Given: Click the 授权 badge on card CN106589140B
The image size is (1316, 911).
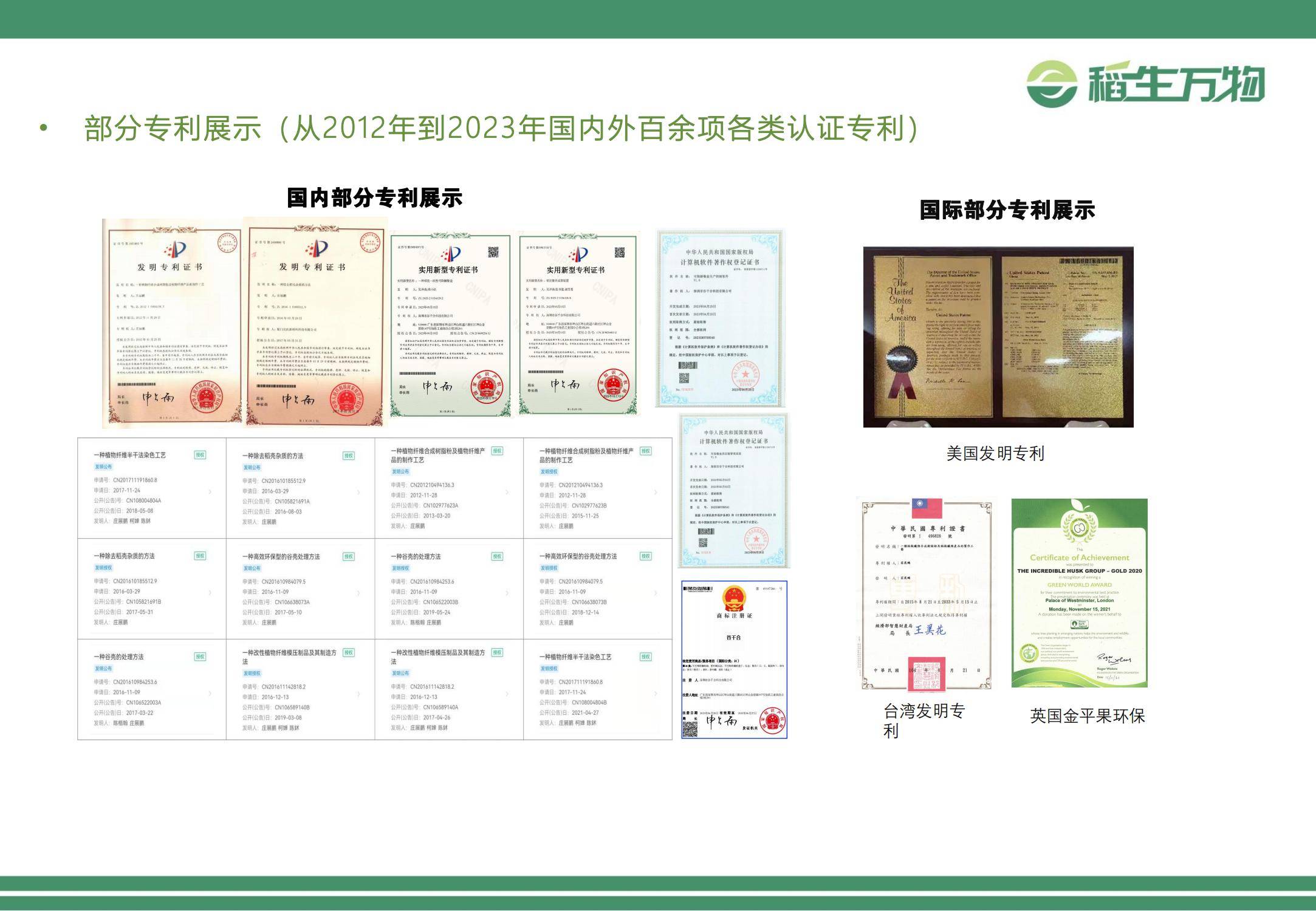Looking at the screenshot, I should point(348,652).
